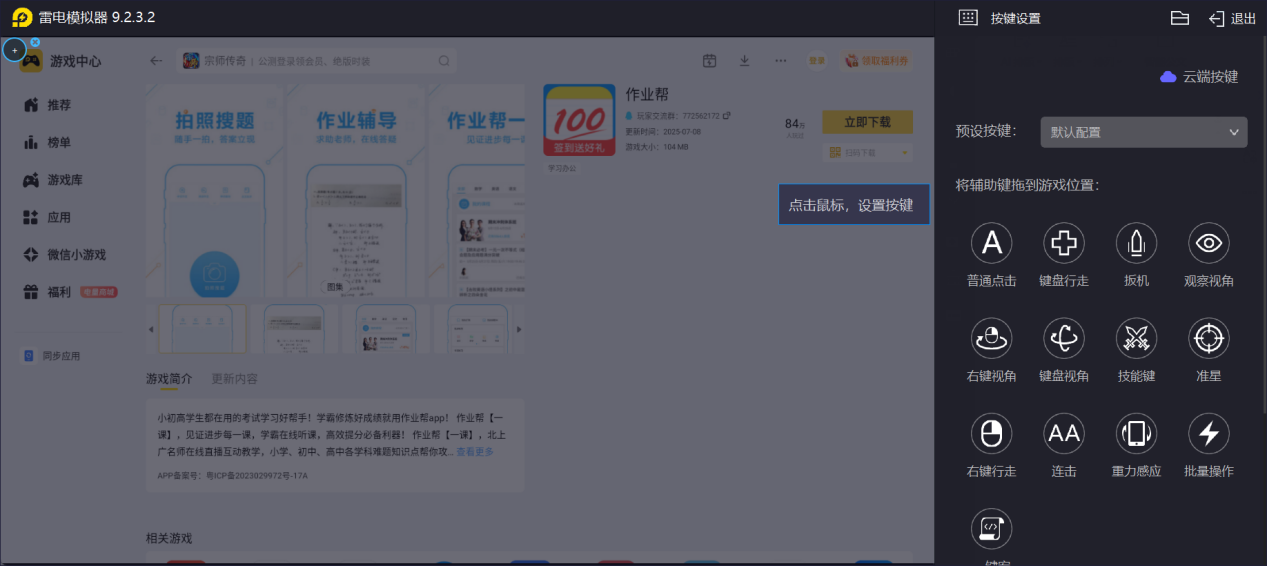Open the calendar check-in icon
The height and width of the screenshot is (566, 1267).
(709, 61)
